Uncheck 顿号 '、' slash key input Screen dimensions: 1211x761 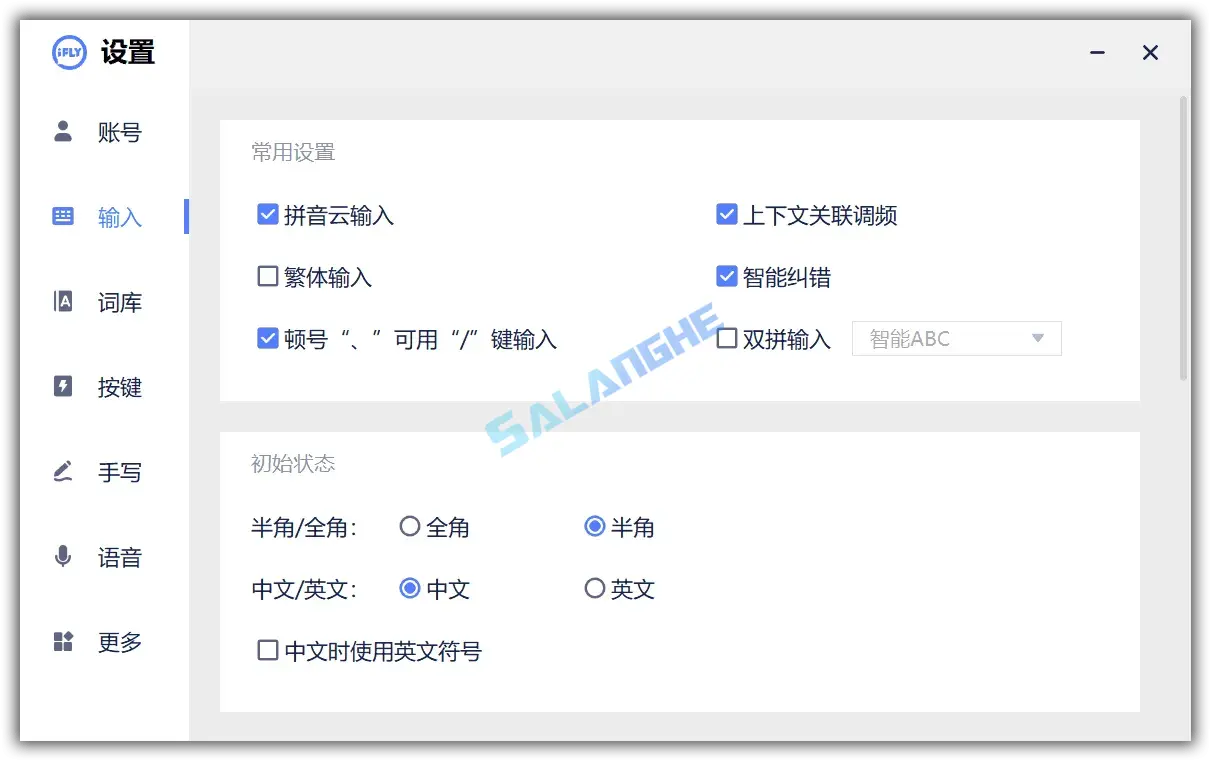268,338
